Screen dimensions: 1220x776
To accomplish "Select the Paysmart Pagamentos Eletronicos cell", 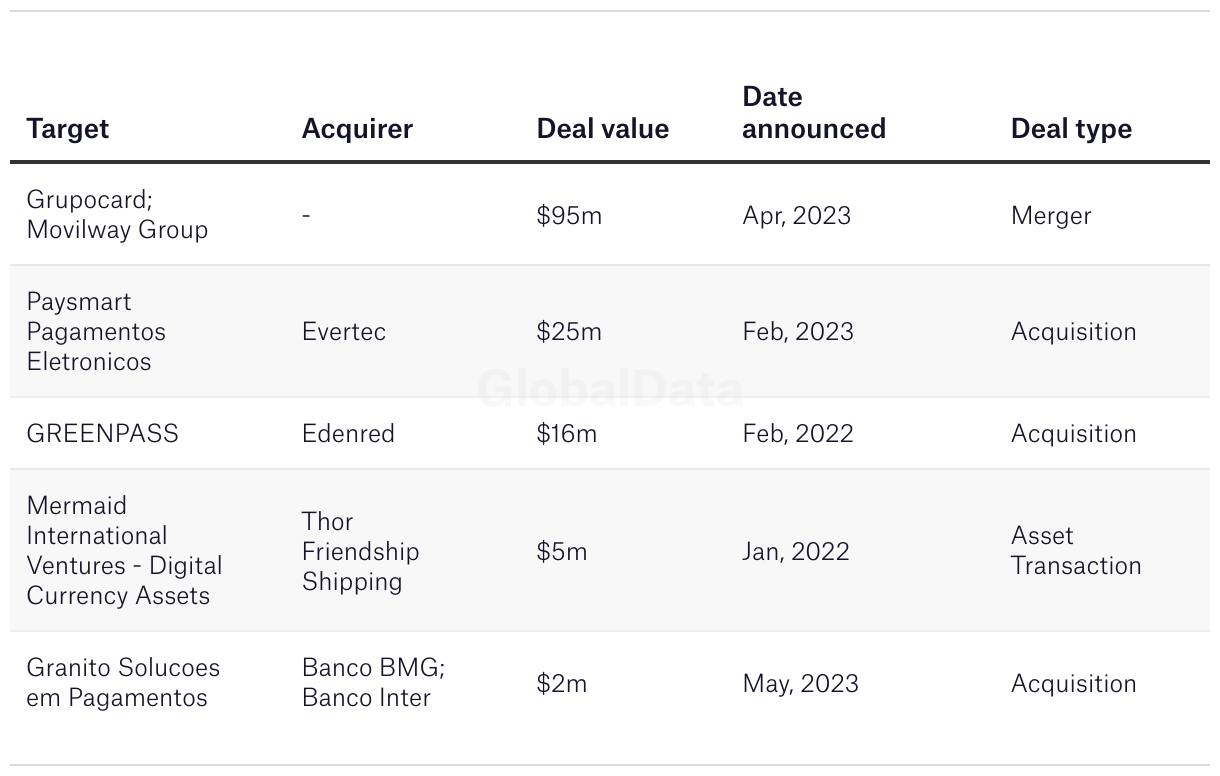I will [x=96, y=332].
